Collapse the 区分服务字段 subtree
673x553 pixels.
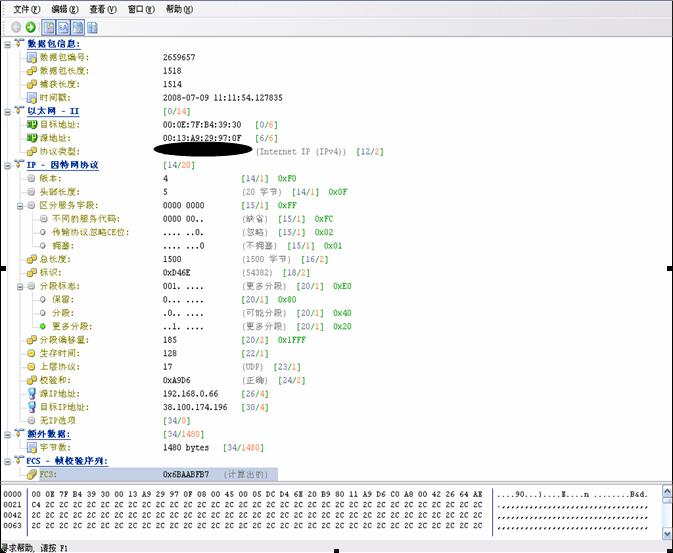tap(20, 205)
